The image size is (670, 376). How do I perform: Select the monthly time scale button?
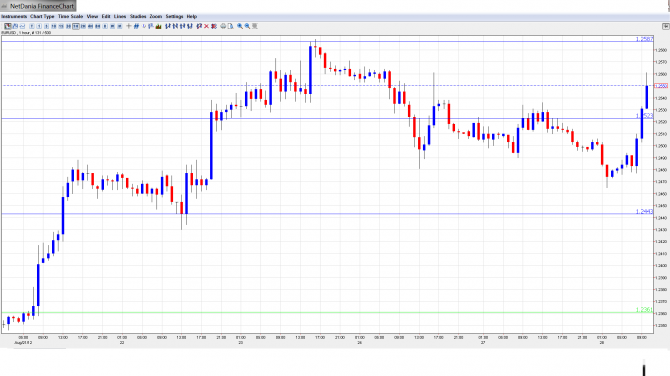click(x=120, y=26)
